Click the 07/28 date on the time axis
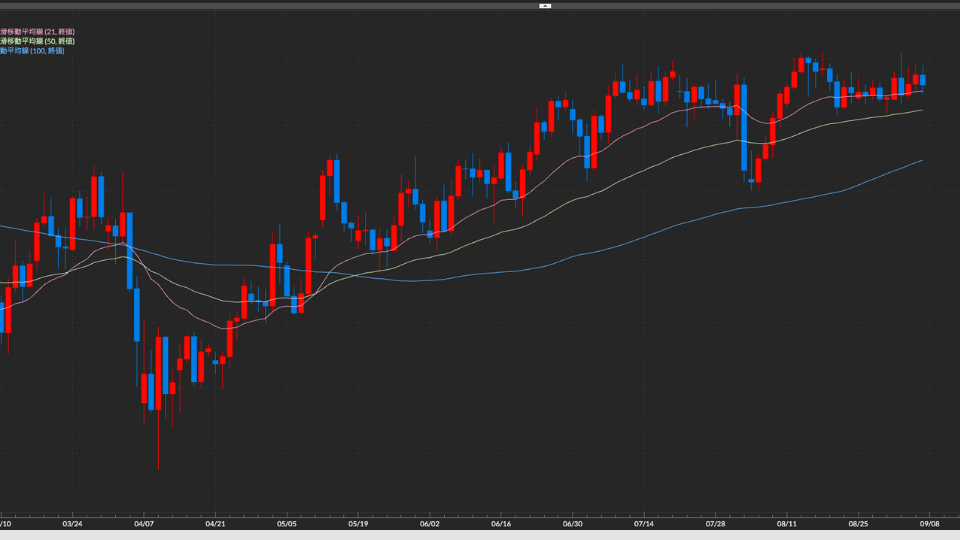This screenshot has width=960, height=540. click(x=716, y=523)
